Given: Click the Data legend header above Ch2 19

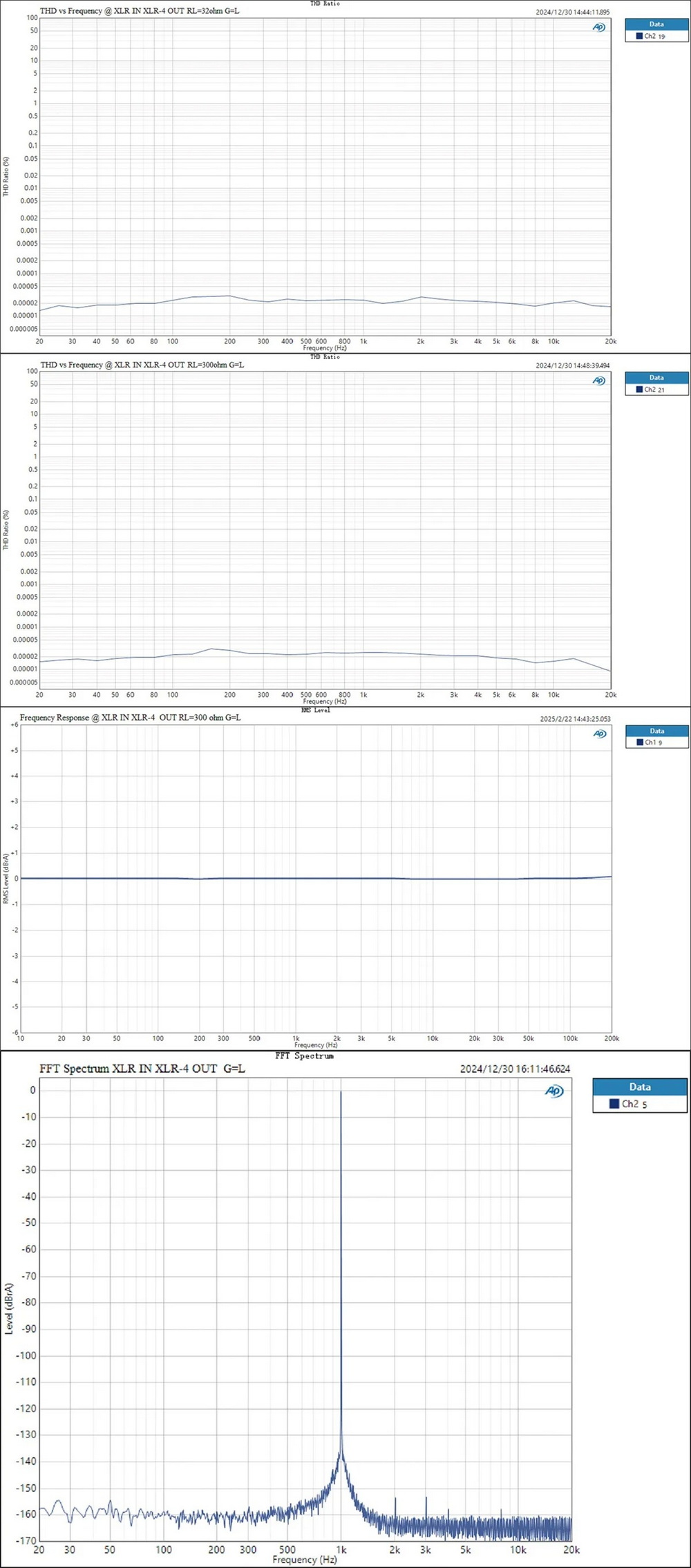Looking at the screenshot, I should (x=656, y=24).
